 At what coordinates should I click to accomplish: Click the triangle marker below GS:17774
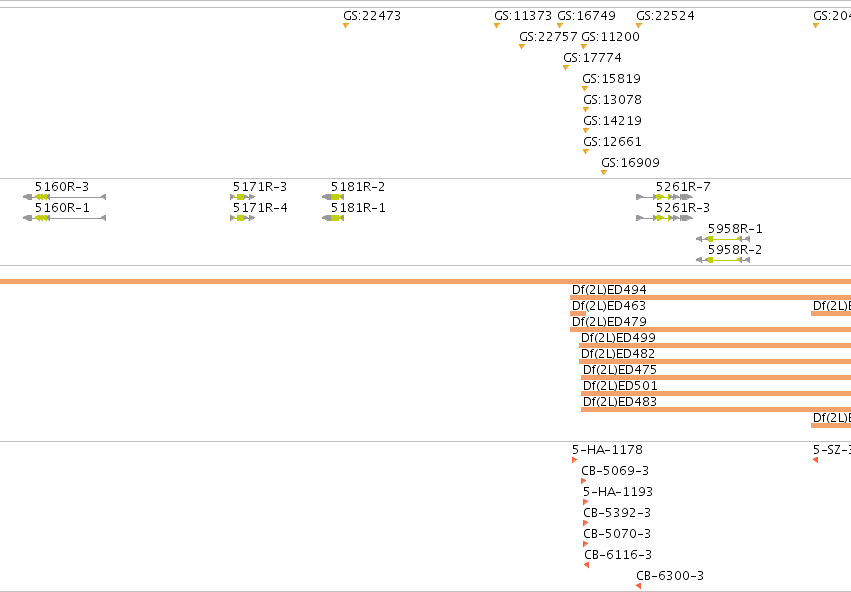[566, 67]
